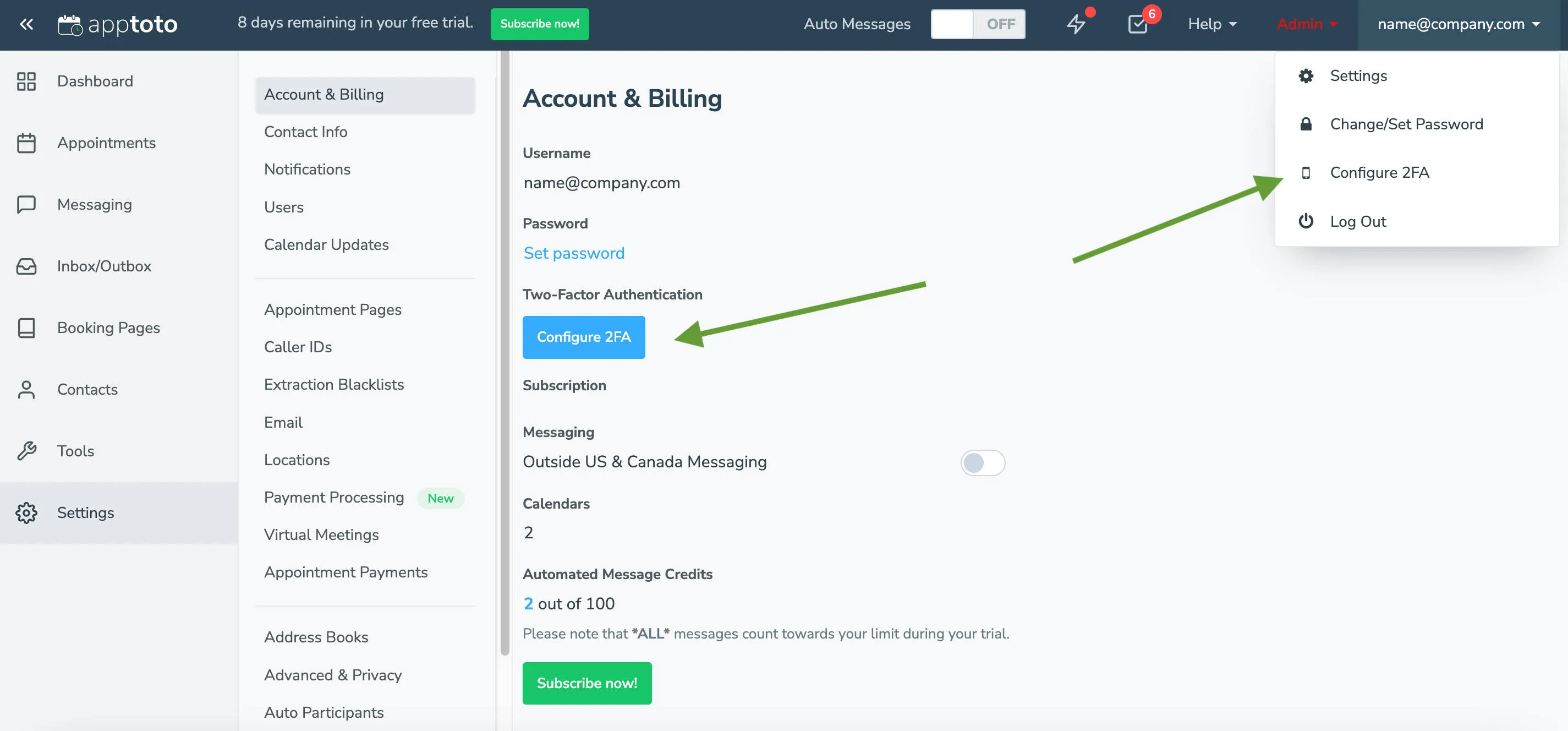Select the Settings gear icon
The image size is (1568, 731).
[x=26, y=512]
